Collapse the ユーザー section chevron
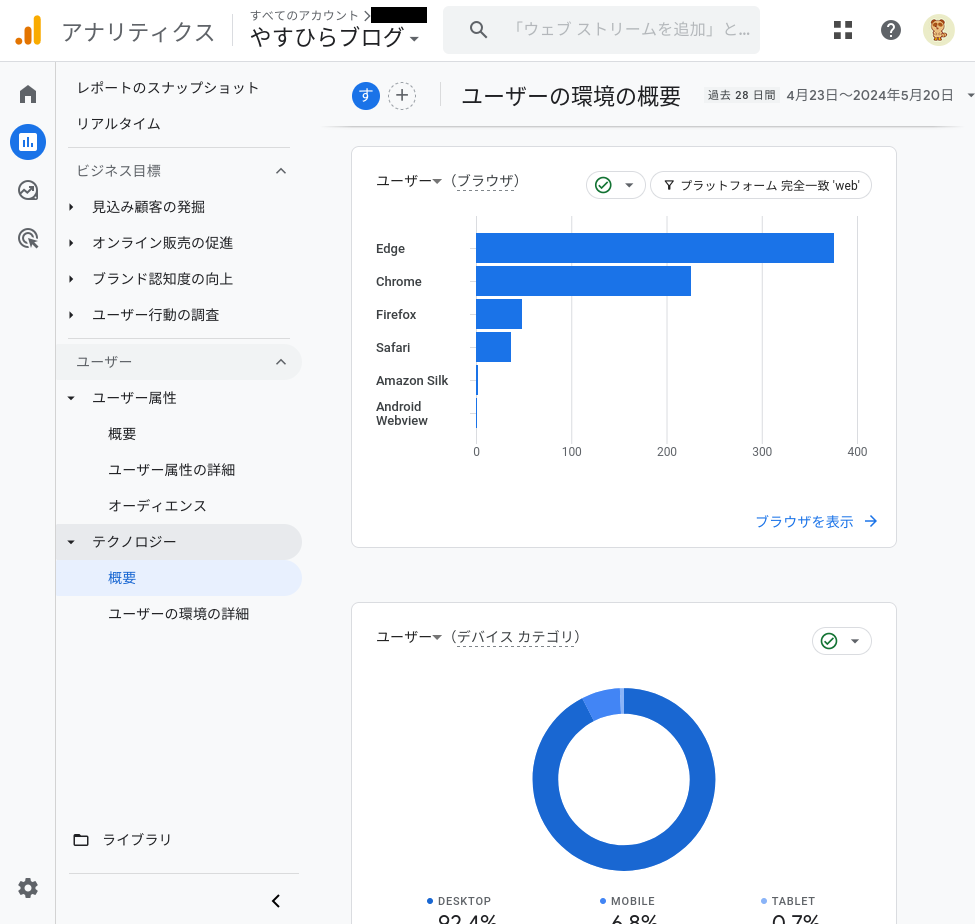This screenshot has width=975, height=924. coord(281,362)
